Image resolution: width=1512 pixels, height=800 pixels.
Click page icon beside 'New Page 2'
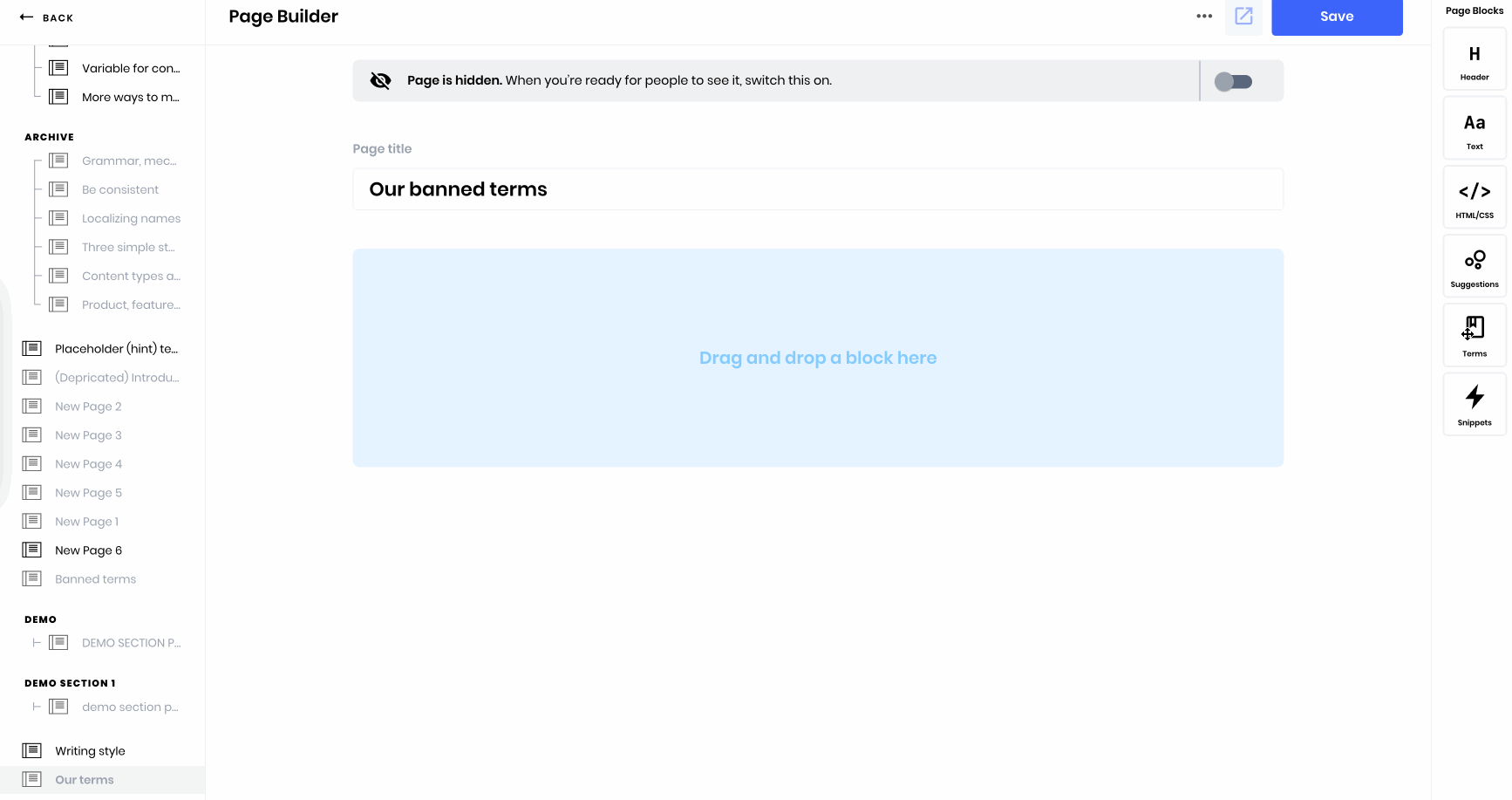(31, 406)
